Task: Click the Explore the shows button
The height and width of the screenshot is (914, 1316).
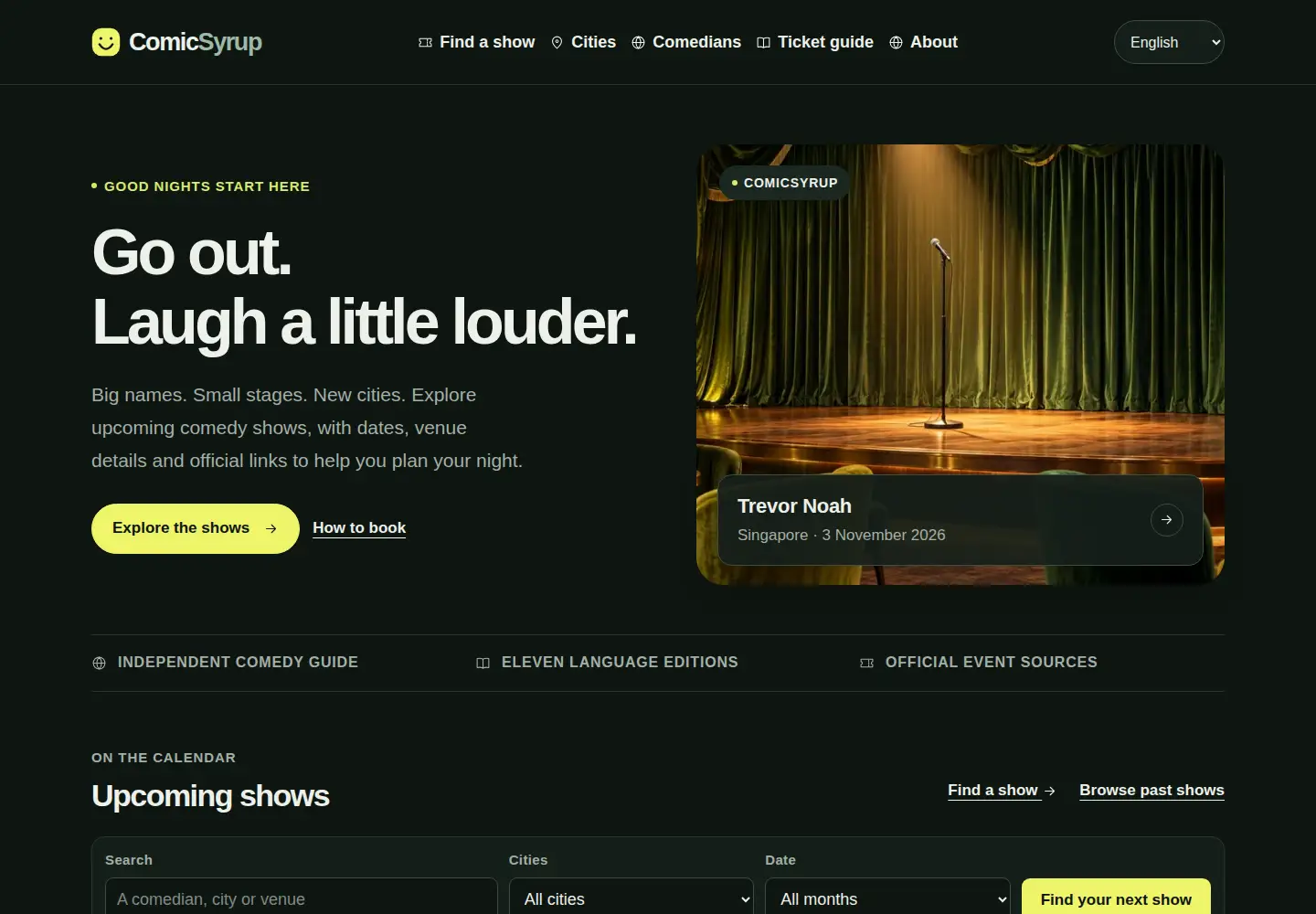Action: tap(196, 528)
